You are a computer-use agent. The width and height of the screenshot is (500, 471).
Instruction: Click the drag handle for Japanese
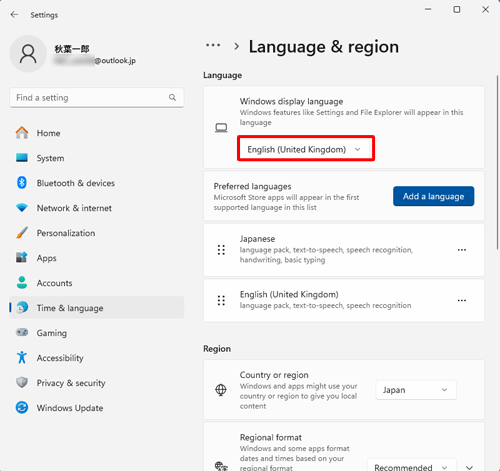[221, 250]
